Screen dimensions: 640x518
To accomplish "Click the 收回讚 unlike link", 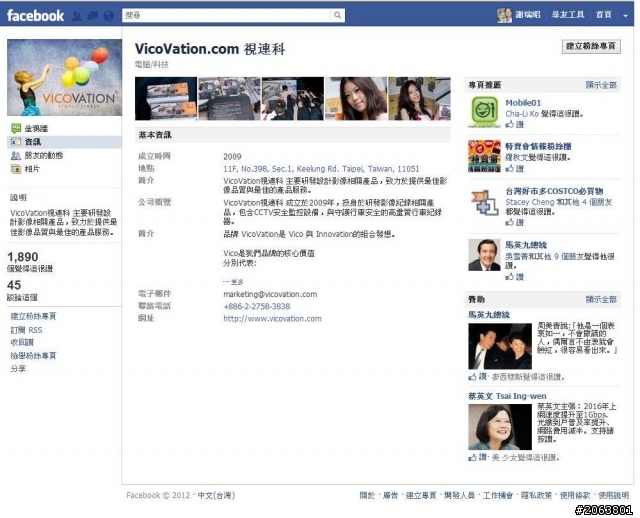I will pos(22,342).
